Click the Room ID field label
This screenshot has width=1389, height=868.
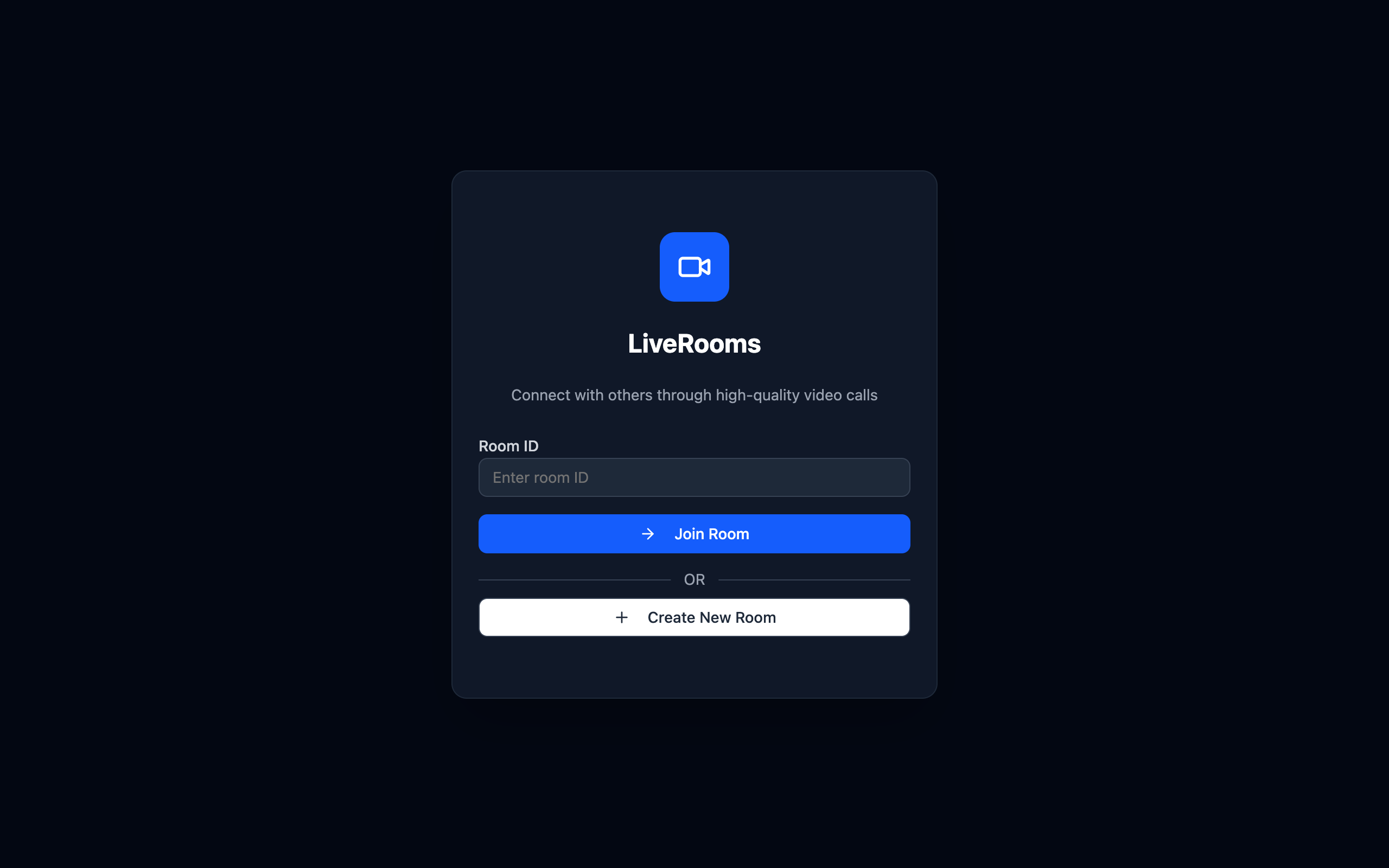[508, 446]
